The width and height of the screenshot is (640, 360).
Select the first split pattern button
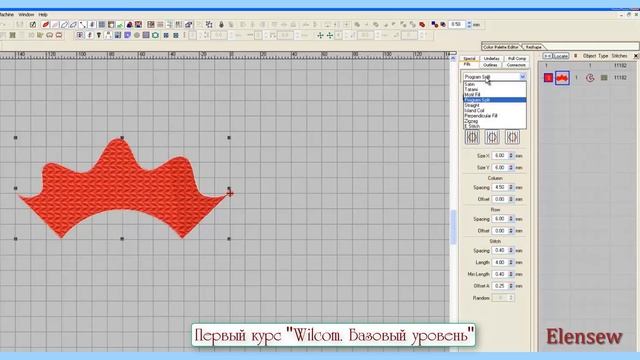pos(472,137)
